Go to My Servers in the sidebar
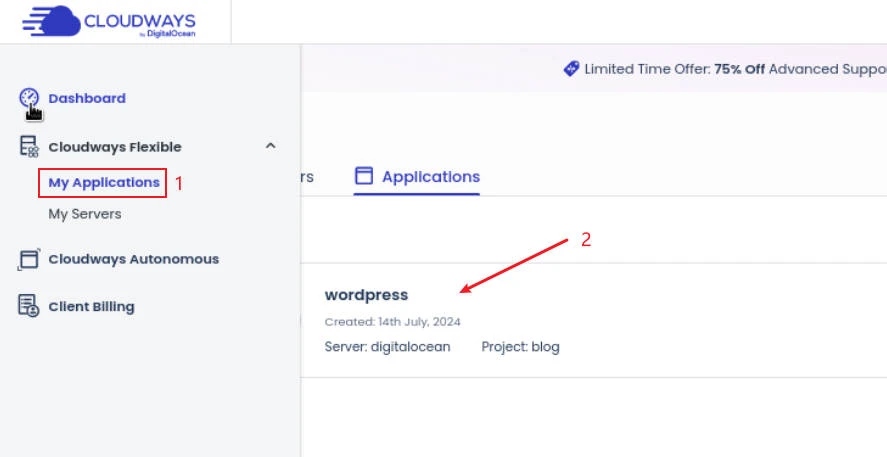887x457 pixels. click(x=85, y=214)
